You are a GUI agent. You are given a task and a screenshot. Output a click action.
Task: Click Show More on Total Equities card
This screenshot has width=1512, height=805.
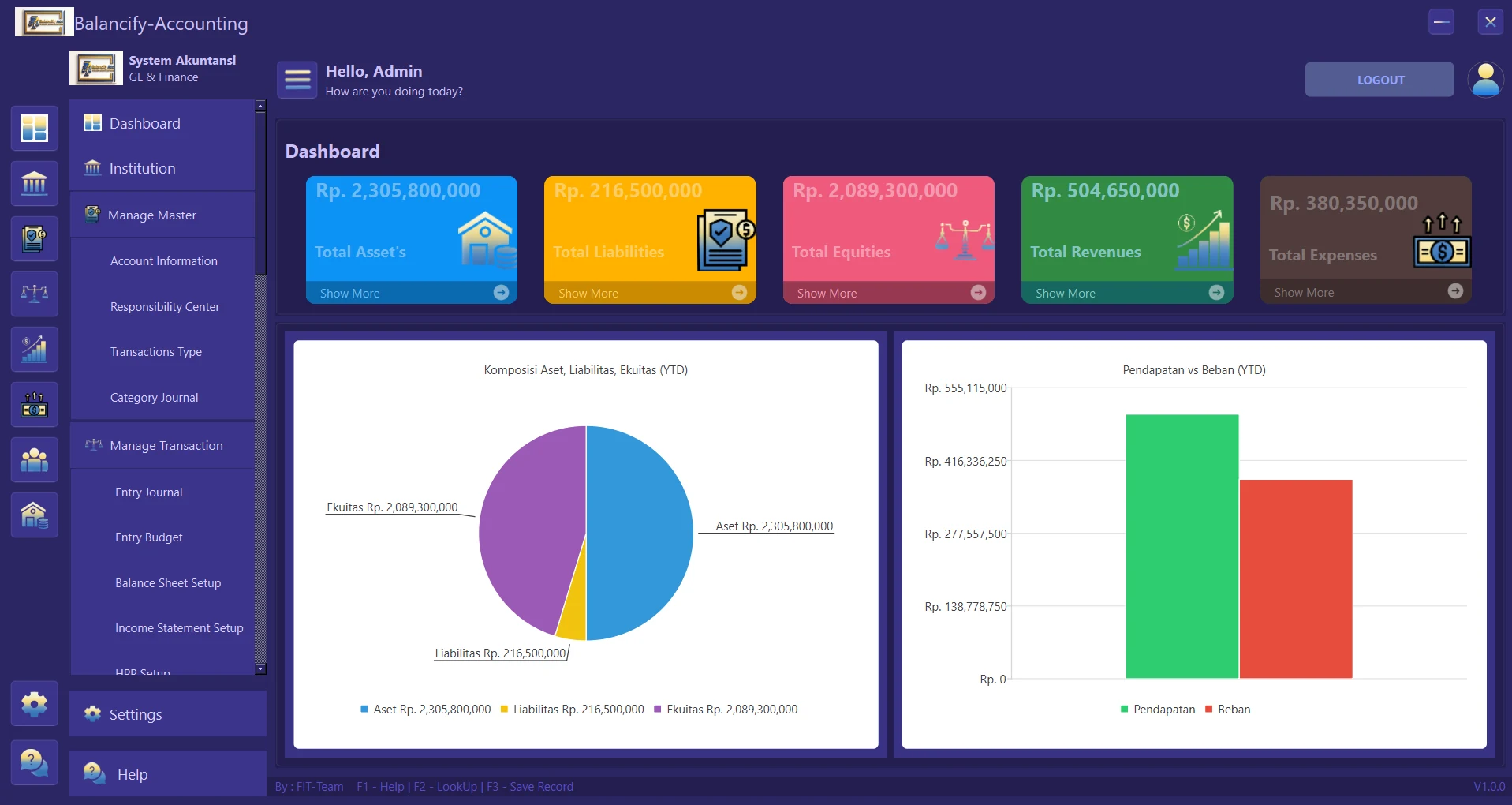pos(827,294)
